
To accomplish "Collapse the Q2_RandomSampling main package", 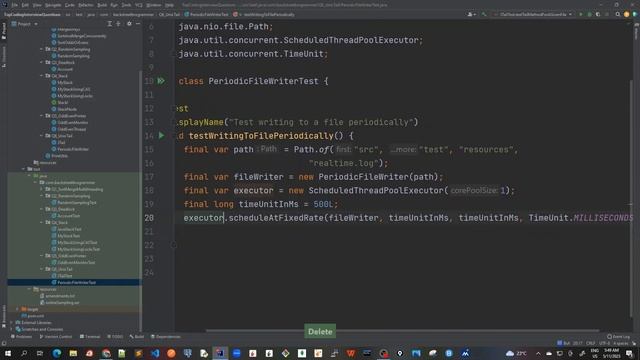I will coord(41,49).
